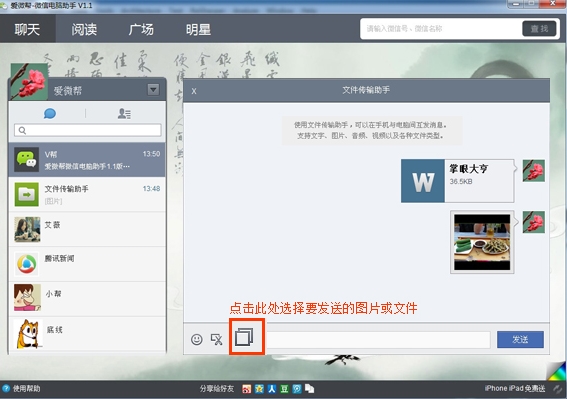Share via Douban icon in footer

[x=285, y=389]
